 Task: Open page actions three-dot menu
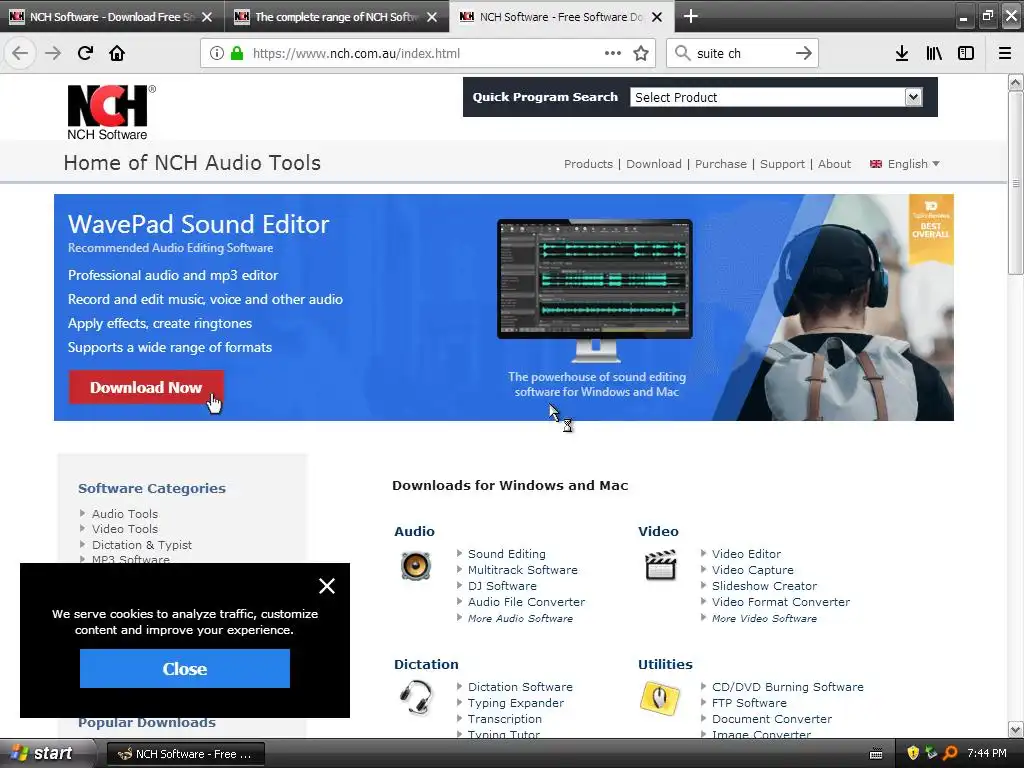(613, 53)
